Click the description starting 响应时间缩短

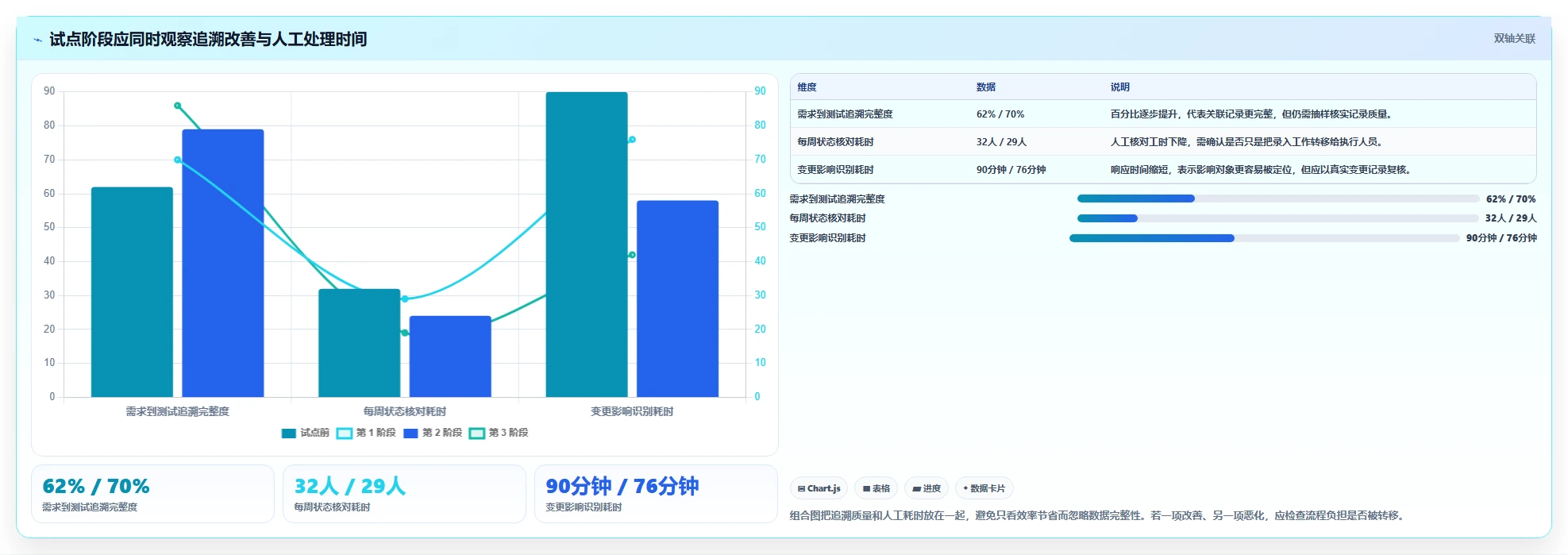tap(1262, 170)
